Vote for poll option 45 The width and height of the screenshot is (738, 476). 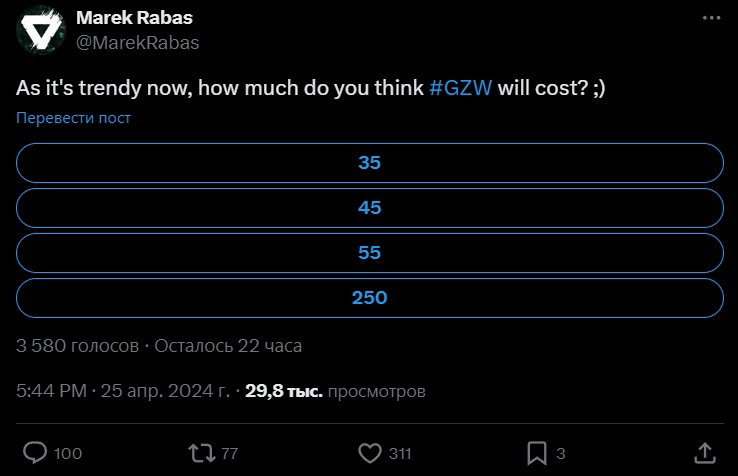[370, 208]
